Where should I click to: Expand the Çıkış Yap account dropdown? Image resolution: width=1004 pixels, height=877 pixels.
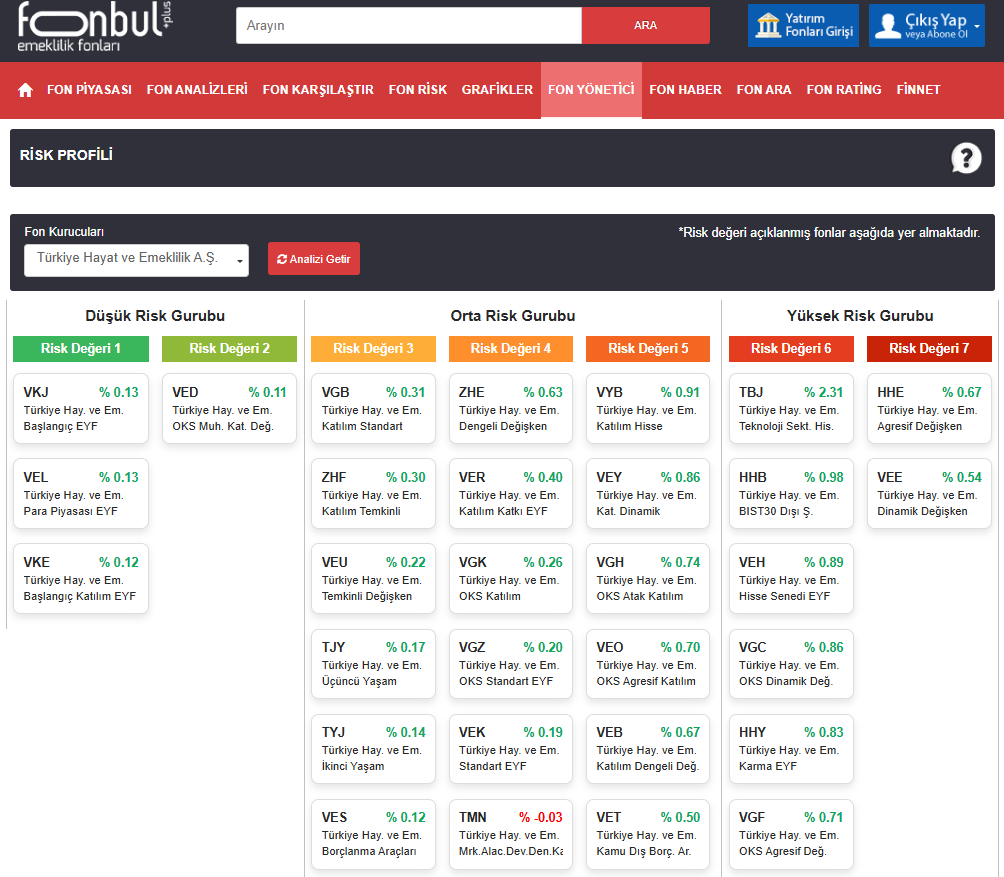pyautogui.click(x=927, y=26)
